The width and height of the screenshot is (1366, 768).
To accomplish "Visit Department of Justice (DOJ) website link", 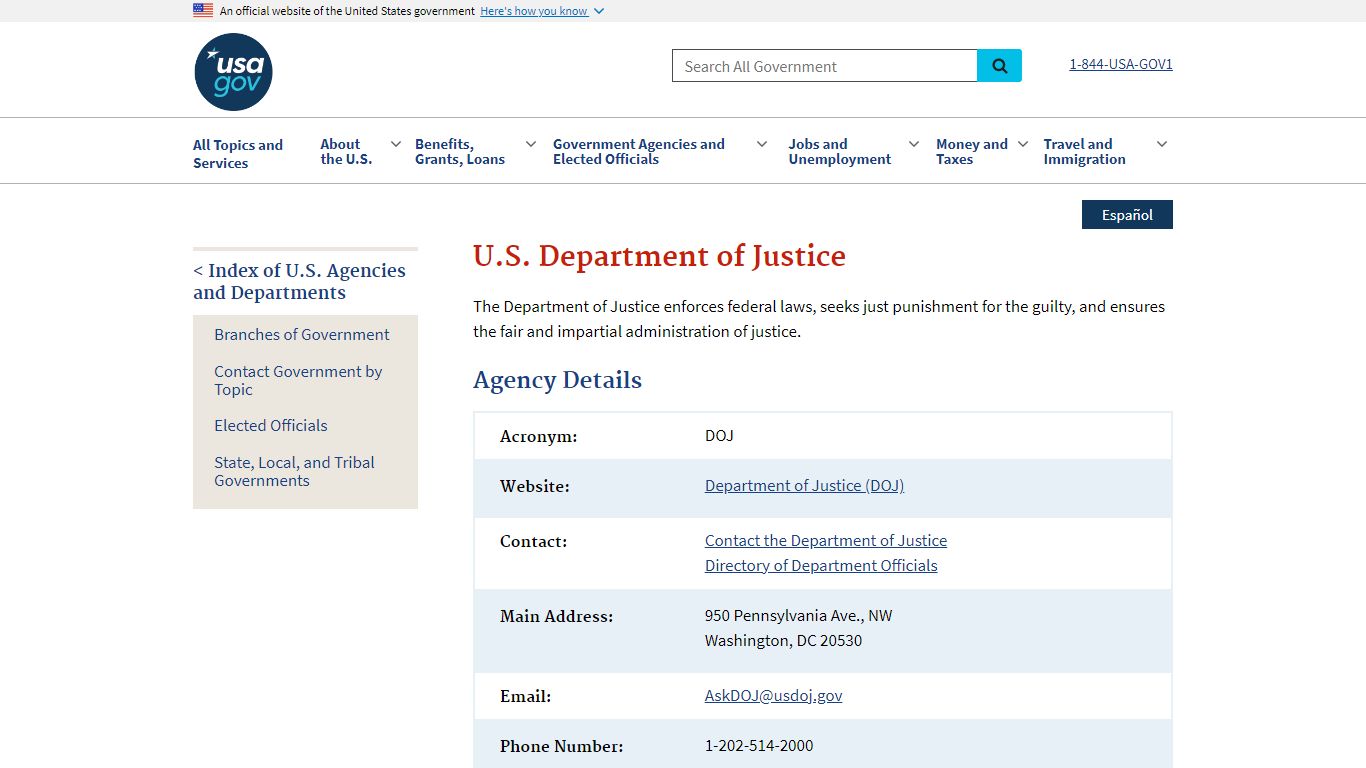I will tap(804, 486).
